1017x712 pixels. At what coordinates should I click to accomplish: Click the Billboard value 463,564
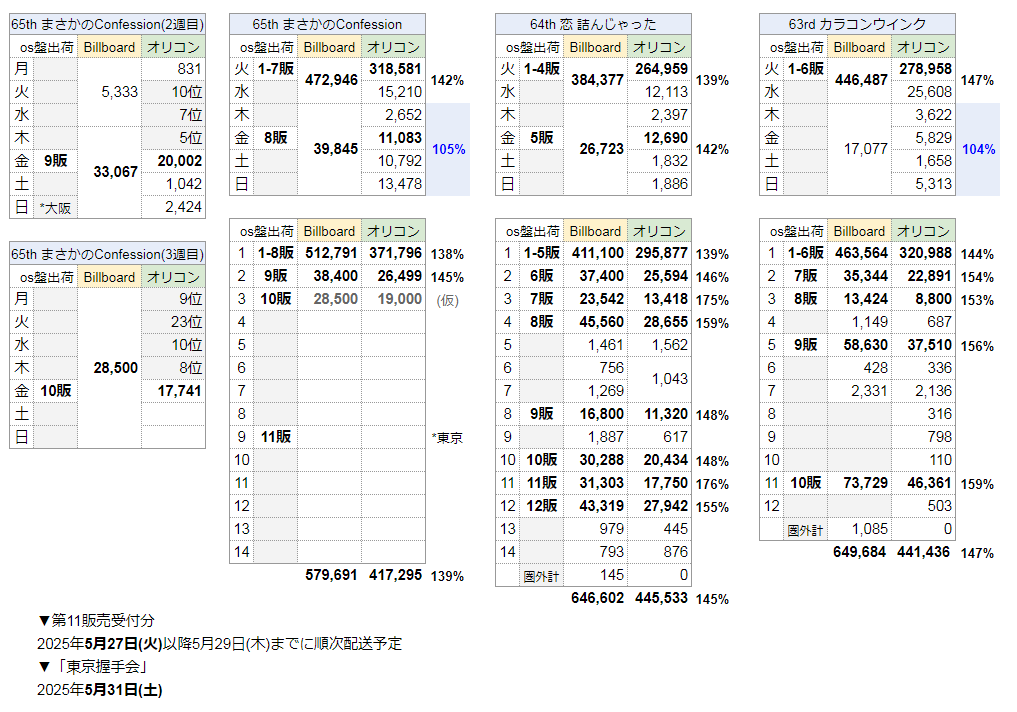click(x=861, y=253)
